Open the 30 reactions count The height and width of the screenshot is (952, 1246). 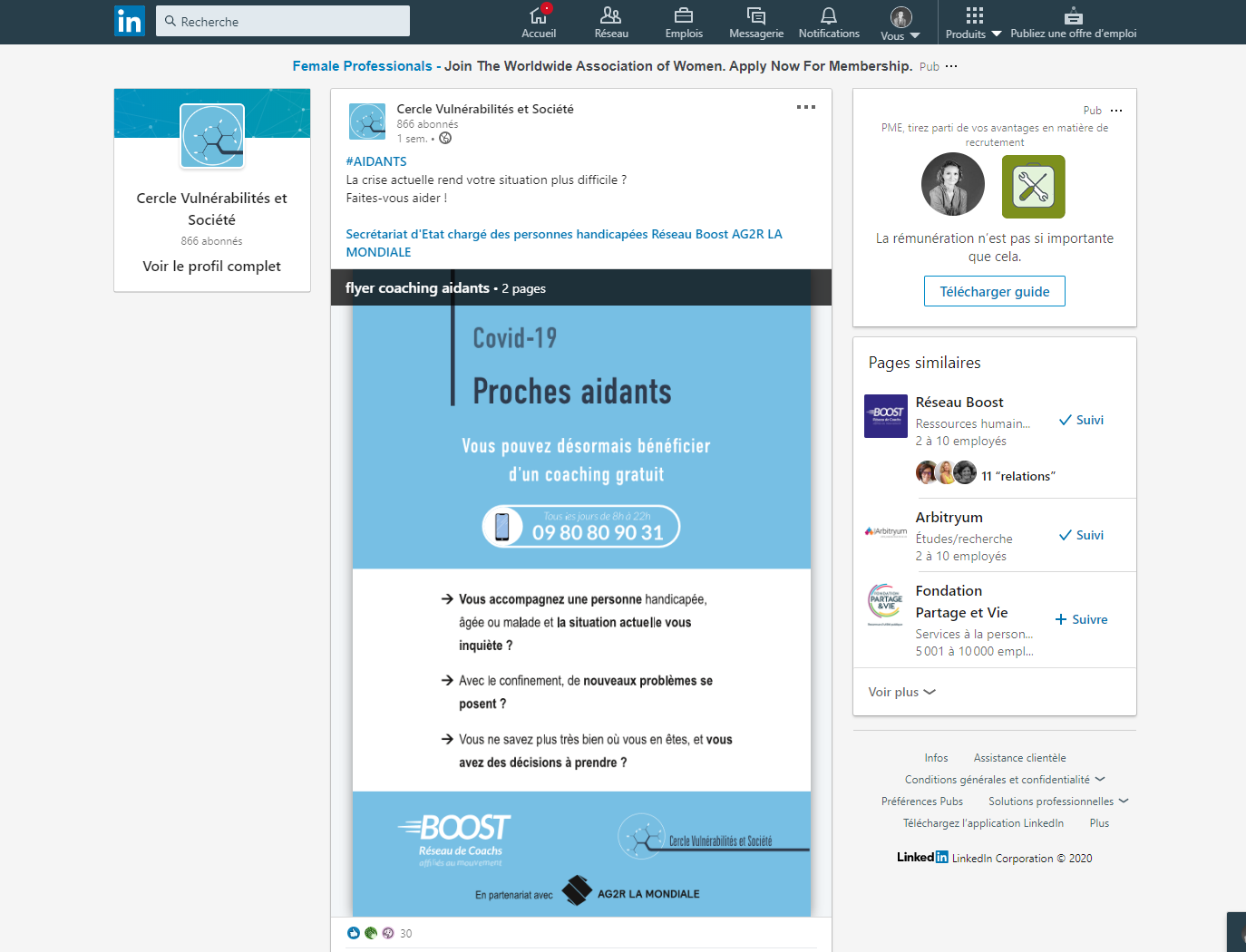click(x=406, y=933)
